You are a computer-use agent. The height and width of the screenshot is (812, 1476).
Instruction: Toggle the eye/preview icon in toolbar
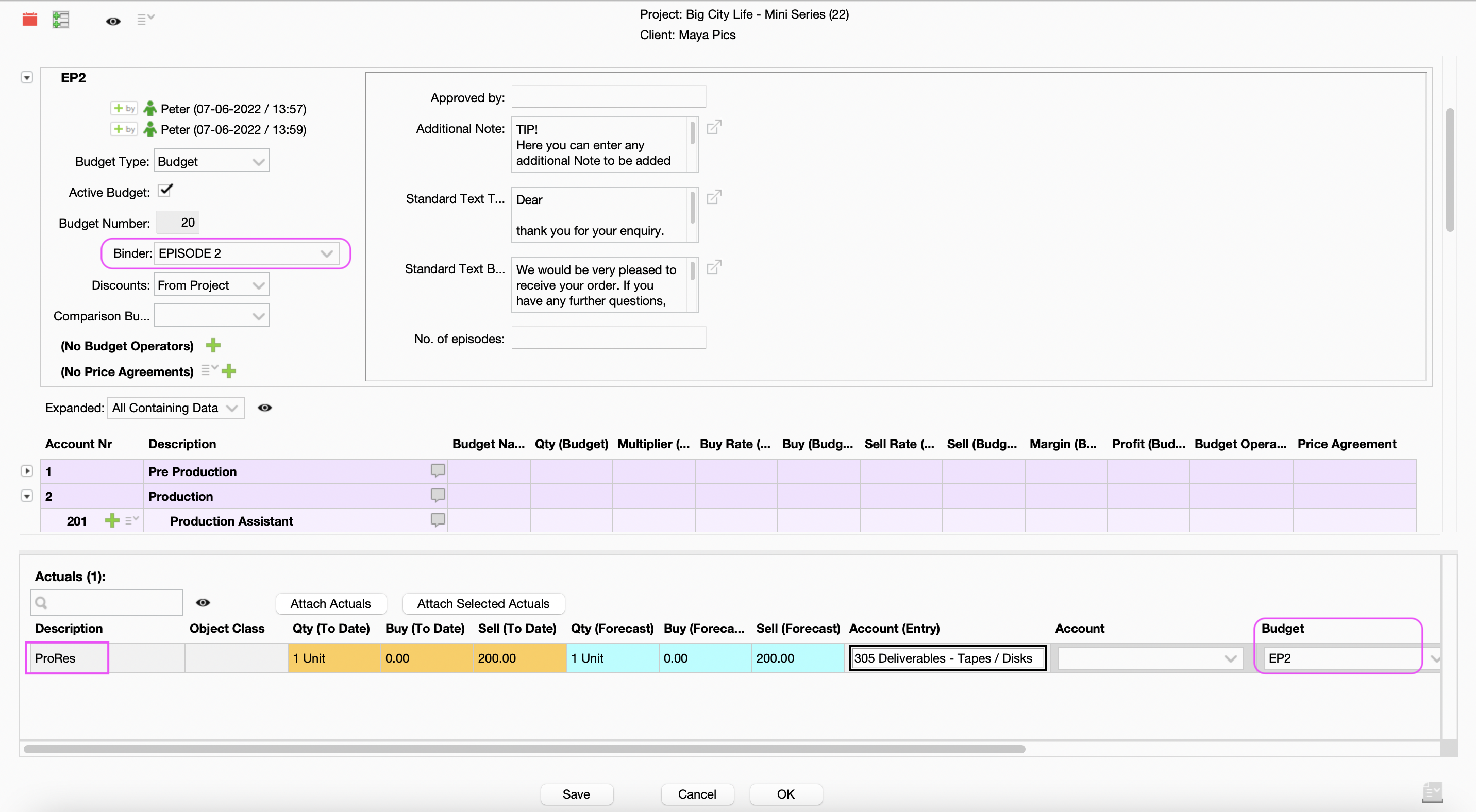click(112, 19)
